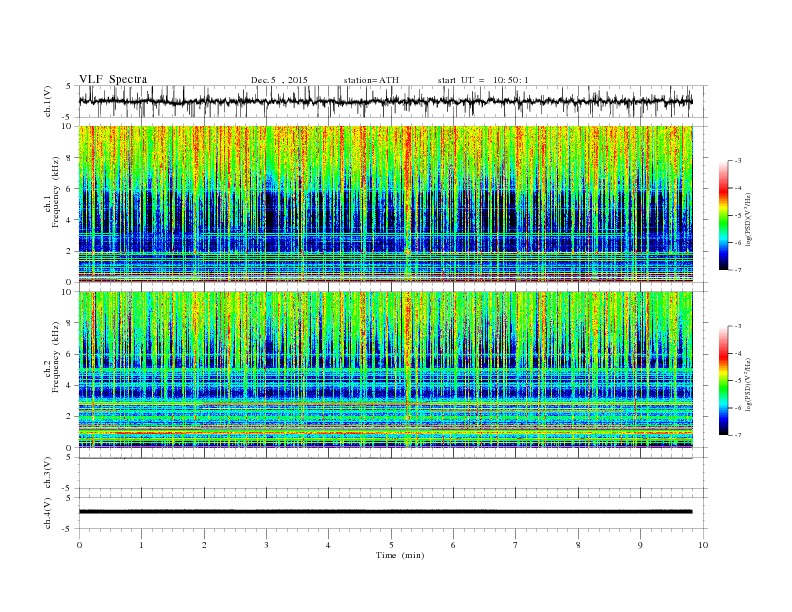Click the "ch.1 Frequency (kHz)" axis label
The height and width of the screenshot is (612, 792).
point(52,192)
